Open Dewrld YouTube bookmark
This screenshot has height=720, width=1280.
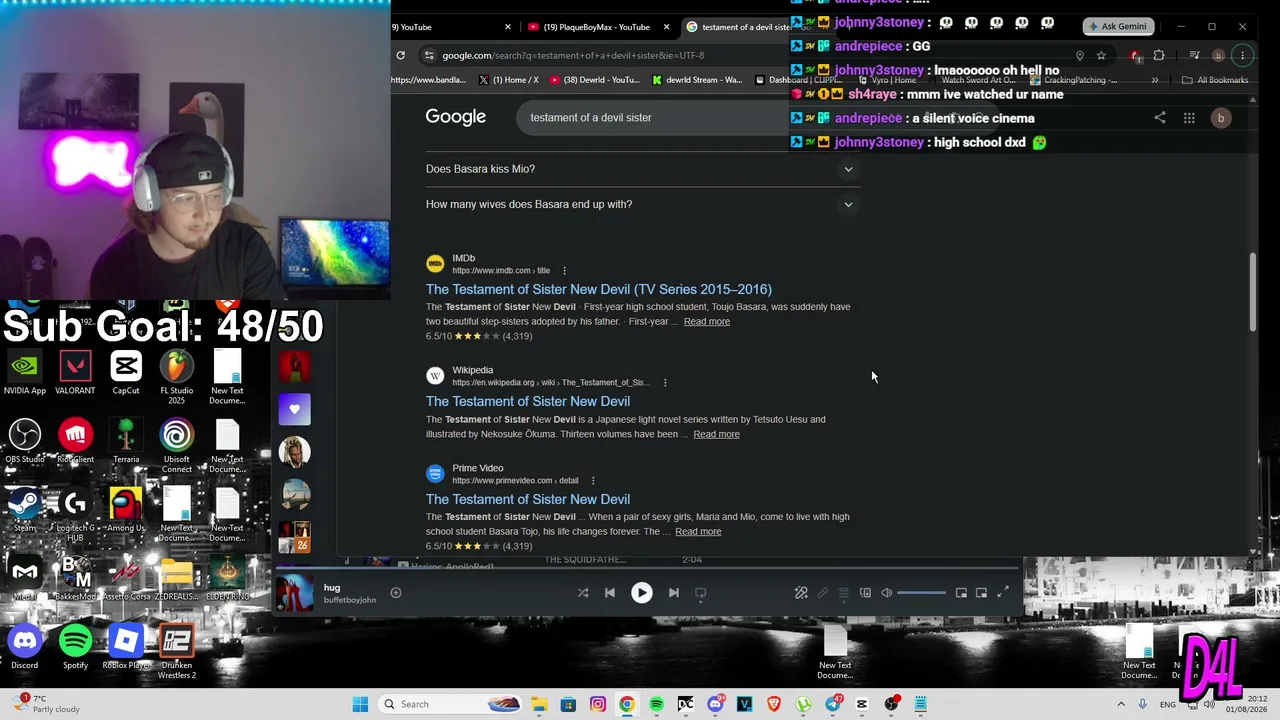pyautogui.click(x=594, y=80)
